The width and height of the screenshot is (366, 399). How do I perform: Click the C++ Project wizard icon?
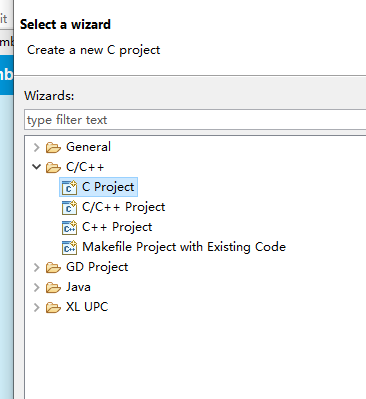click(69, 227)
